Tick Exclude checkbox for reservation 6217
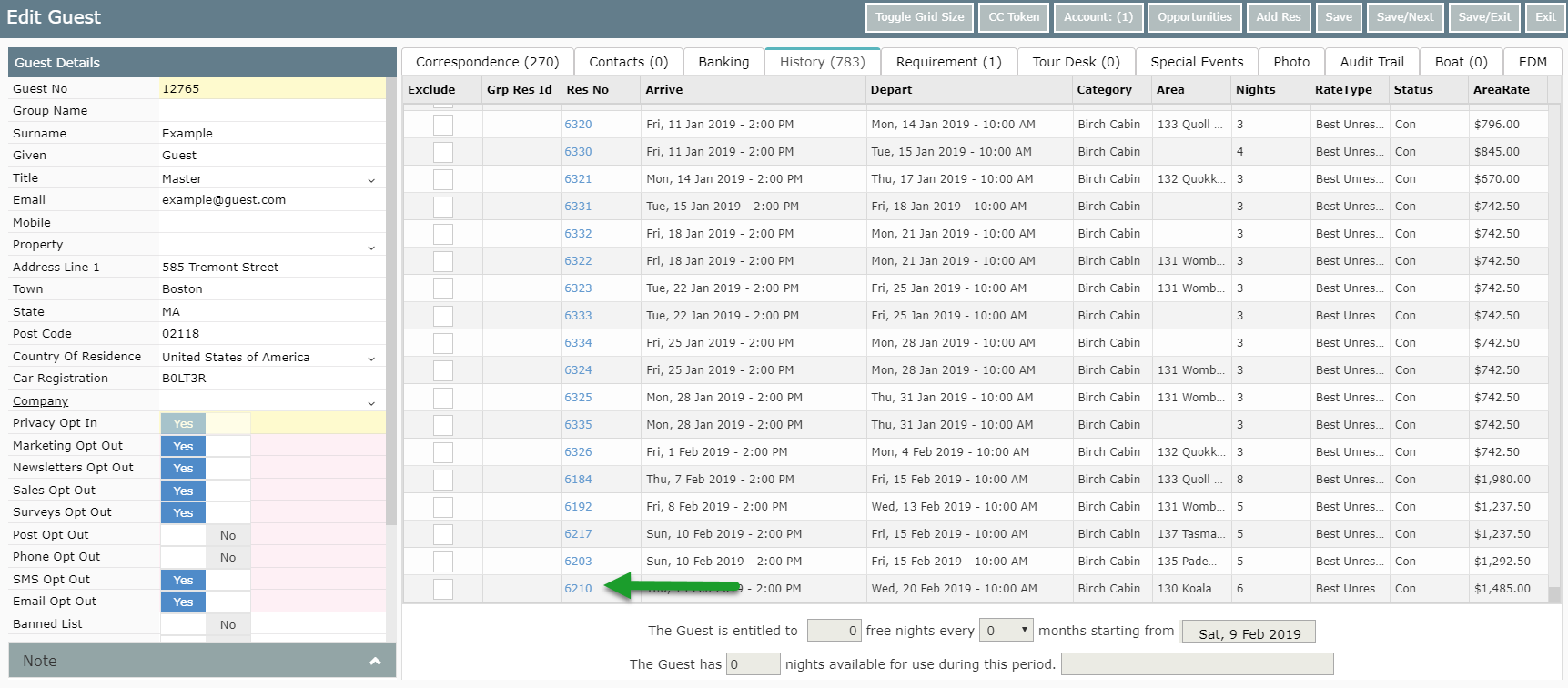This screenshot has width=1568, height=688. pos(443,534)
